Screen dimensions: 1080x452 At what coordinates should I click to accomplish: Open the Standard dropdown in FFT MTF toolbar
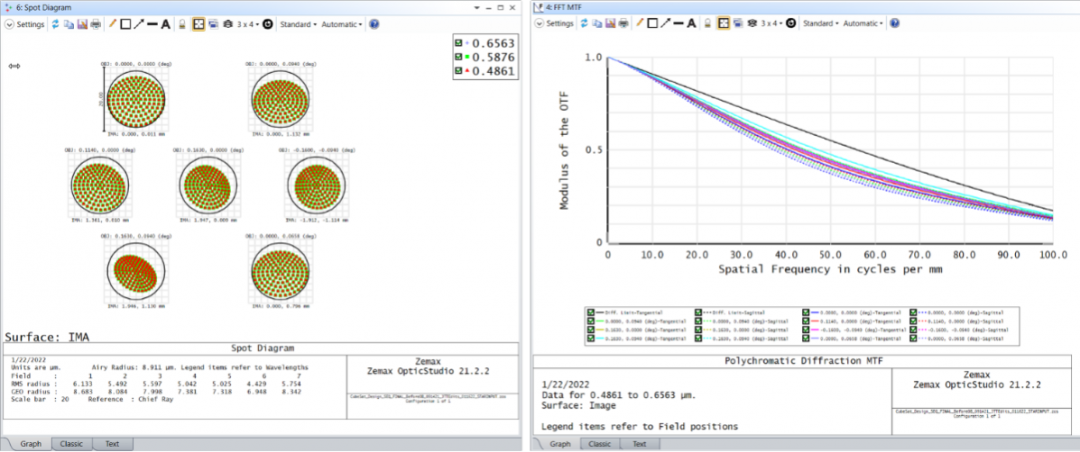coord(819,23)
